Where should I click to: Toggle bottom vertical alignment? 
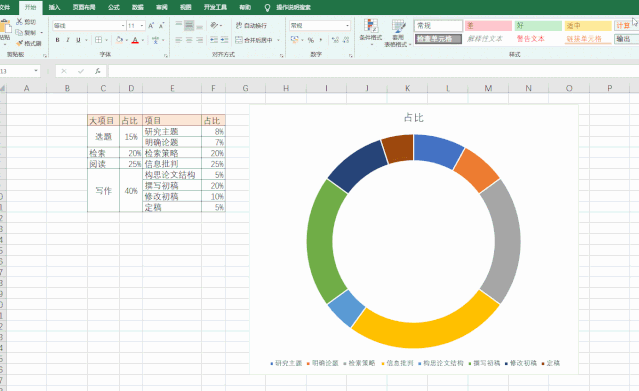(x=199, y=26)
